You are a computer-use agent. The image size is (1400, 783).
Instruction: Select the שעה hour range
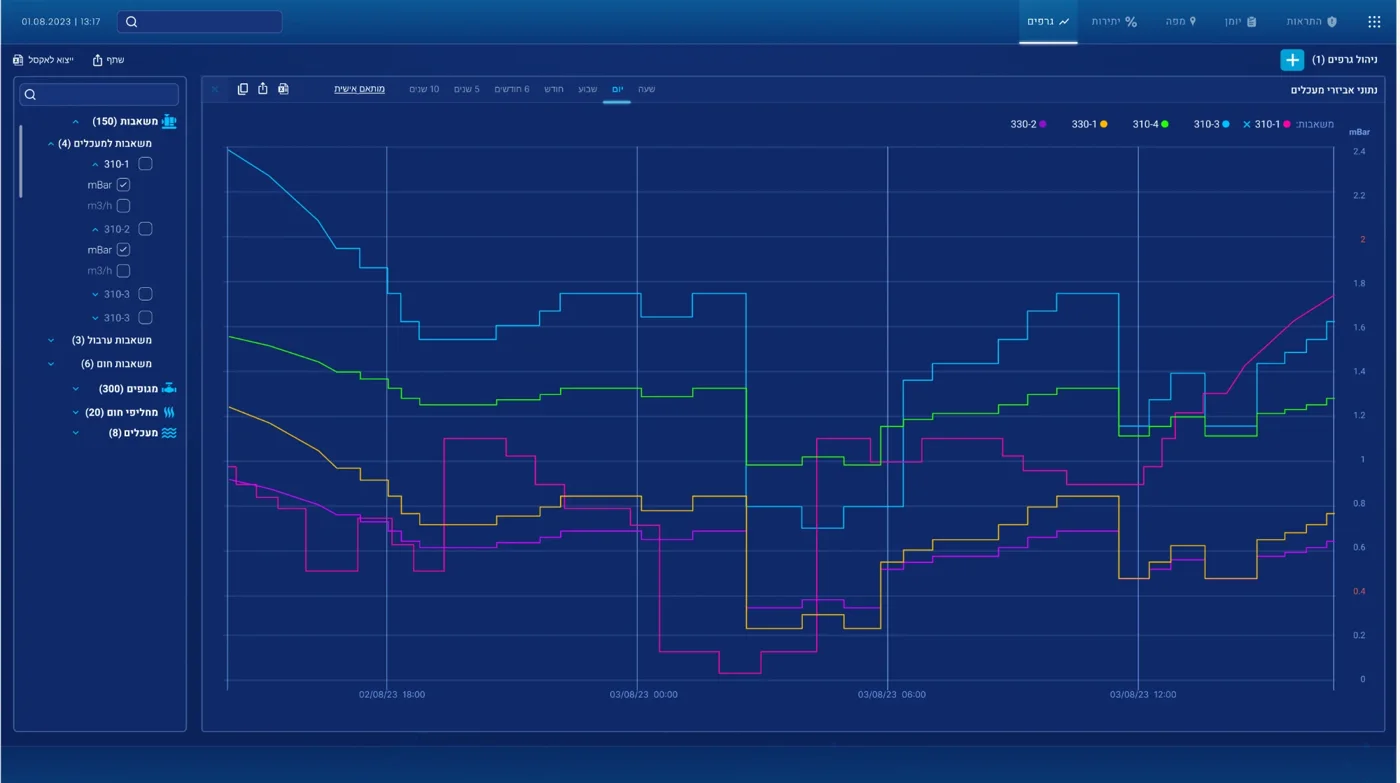click(647, 89)
